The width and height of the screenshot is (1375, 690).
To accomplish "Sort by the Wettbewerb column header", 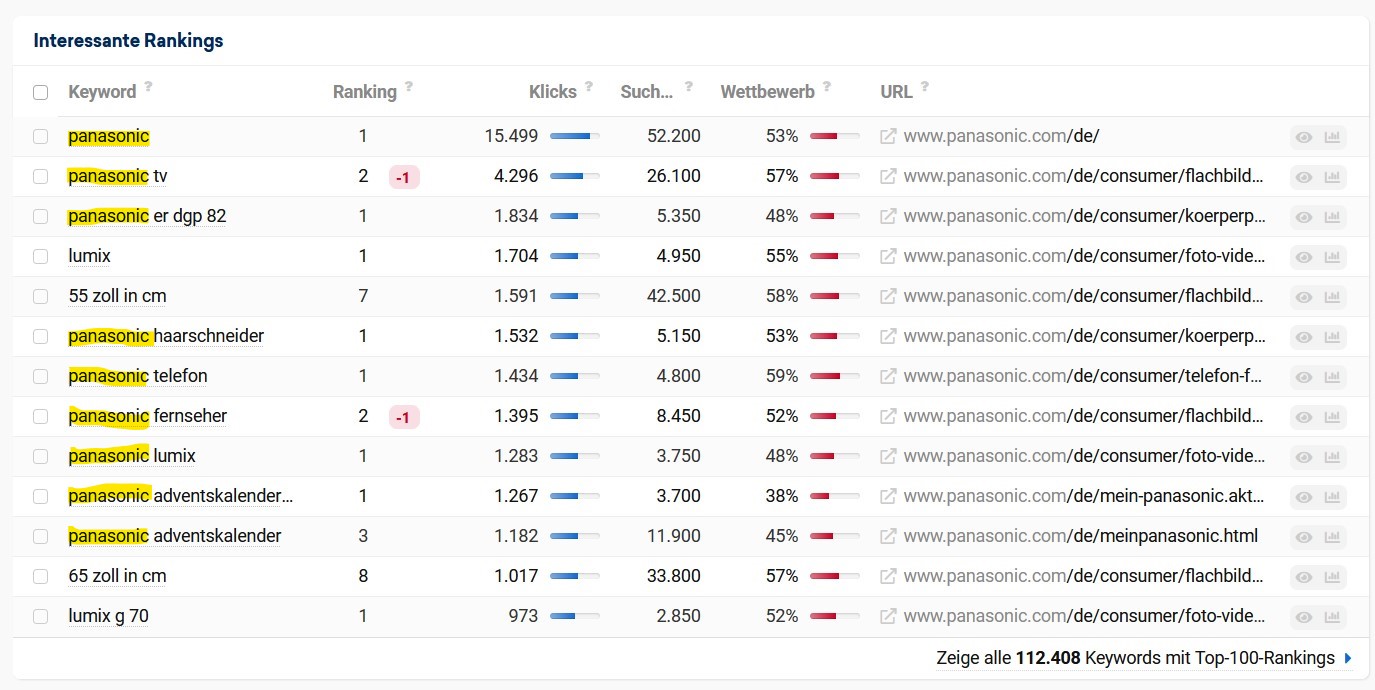I will coord(768,92).
